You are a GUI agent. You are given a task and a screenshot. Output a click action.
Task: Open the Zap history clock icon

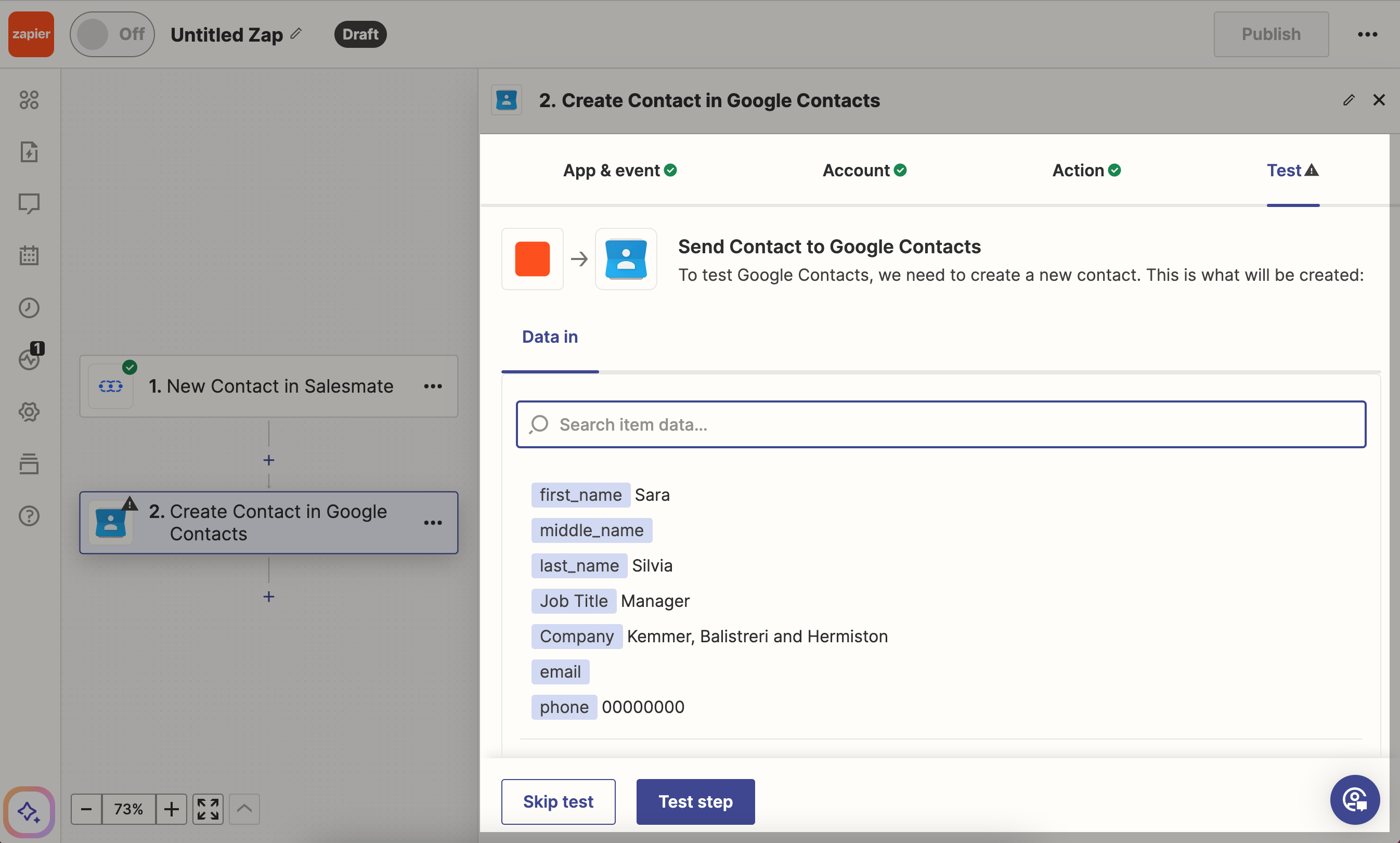click(x=29, y=307)
